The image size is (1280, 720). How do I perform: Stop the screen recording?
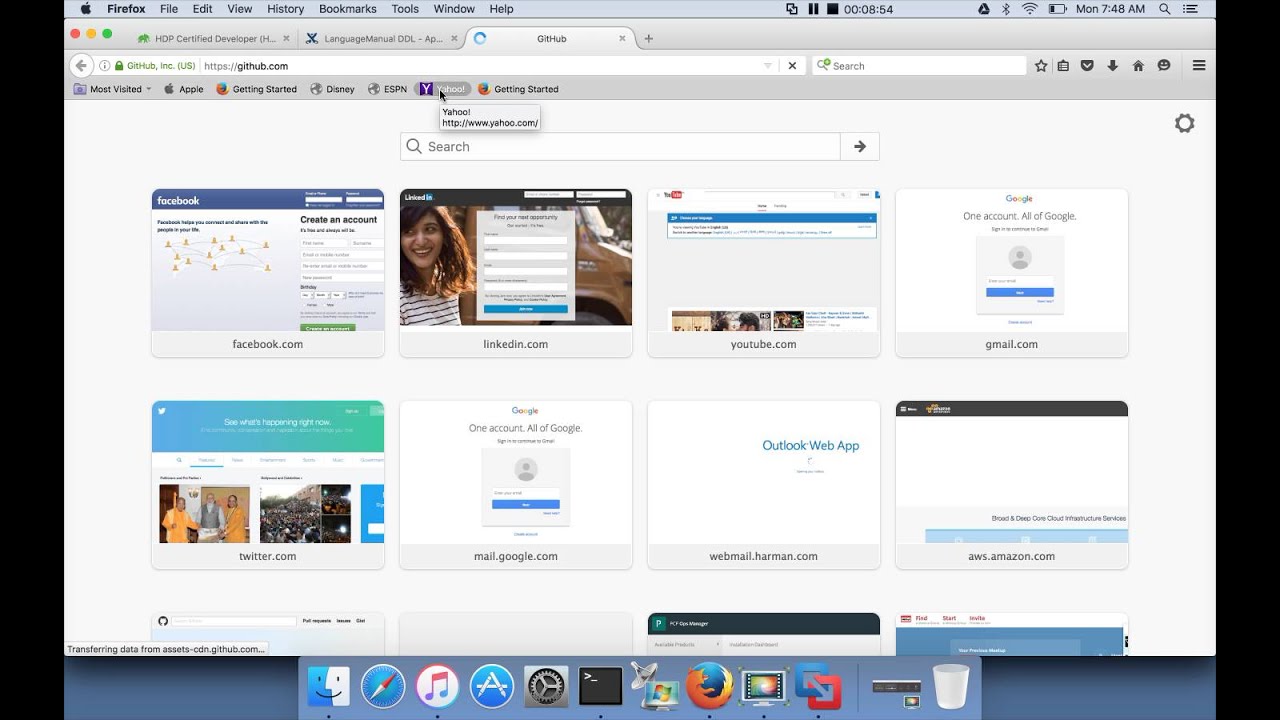830,9
